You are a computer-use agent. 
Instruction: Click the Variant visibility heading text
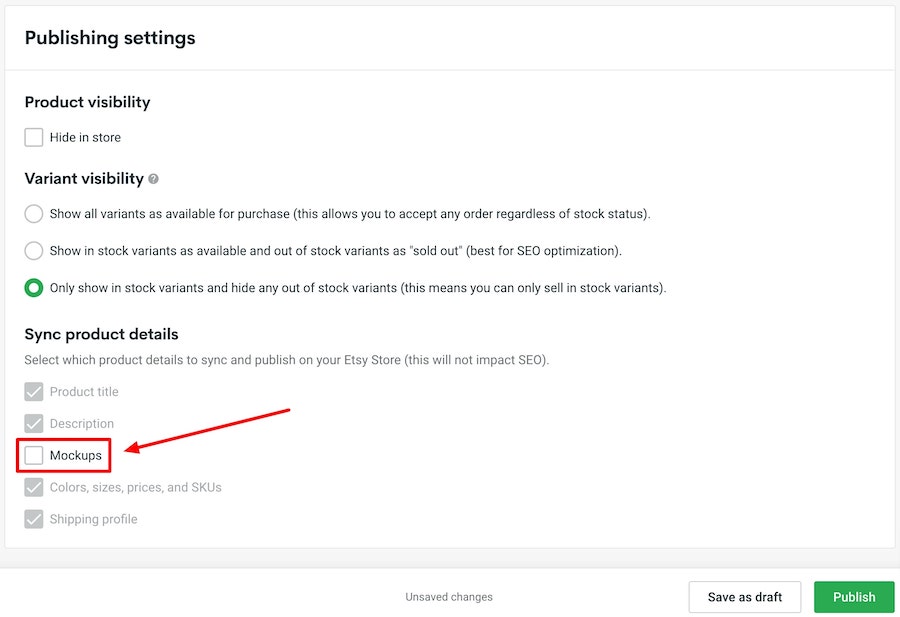click(x=84, y=178)
